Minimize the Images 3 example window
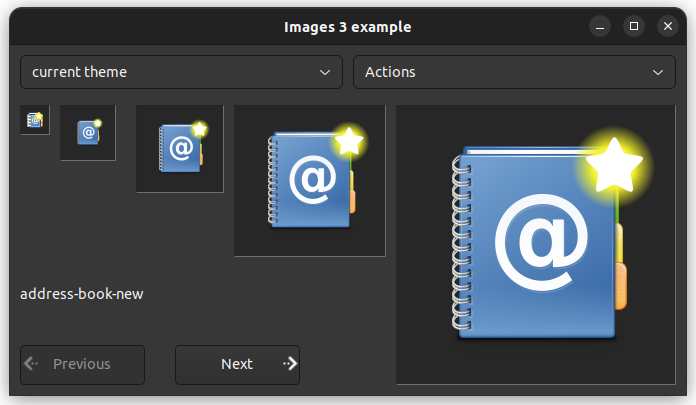The width and height of the screenshot is (696, 405). [599, 27]
